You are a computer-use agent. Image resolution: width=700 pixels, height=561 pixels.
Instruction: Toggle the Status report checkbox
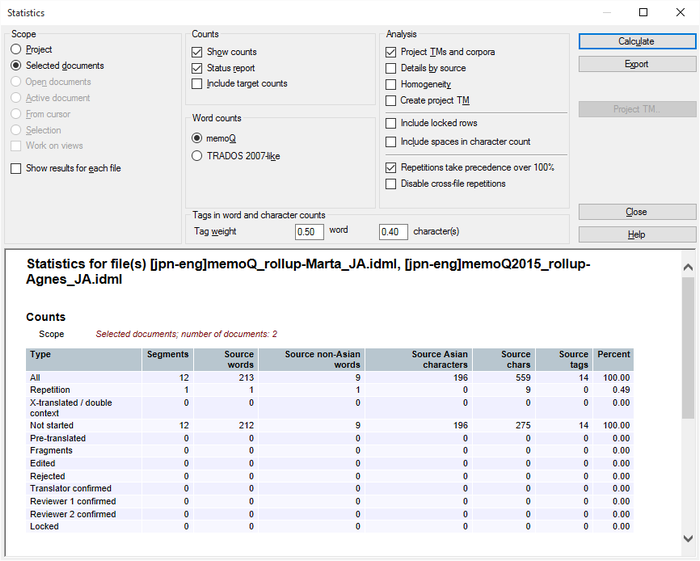pos(197,68)
